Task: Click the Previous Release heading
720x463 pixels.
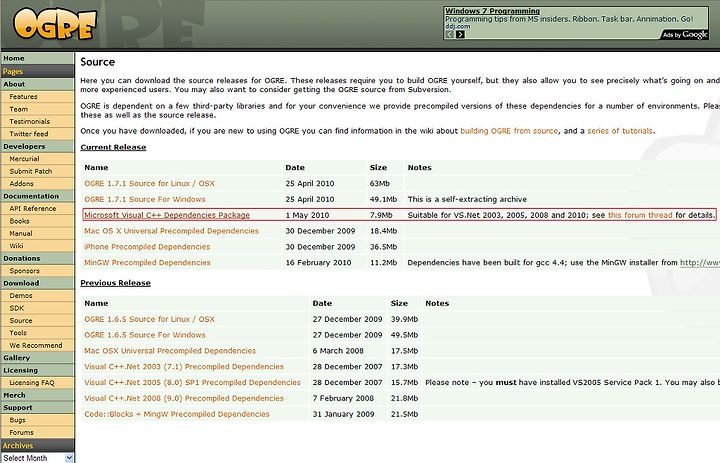Action: click(115, 283)
